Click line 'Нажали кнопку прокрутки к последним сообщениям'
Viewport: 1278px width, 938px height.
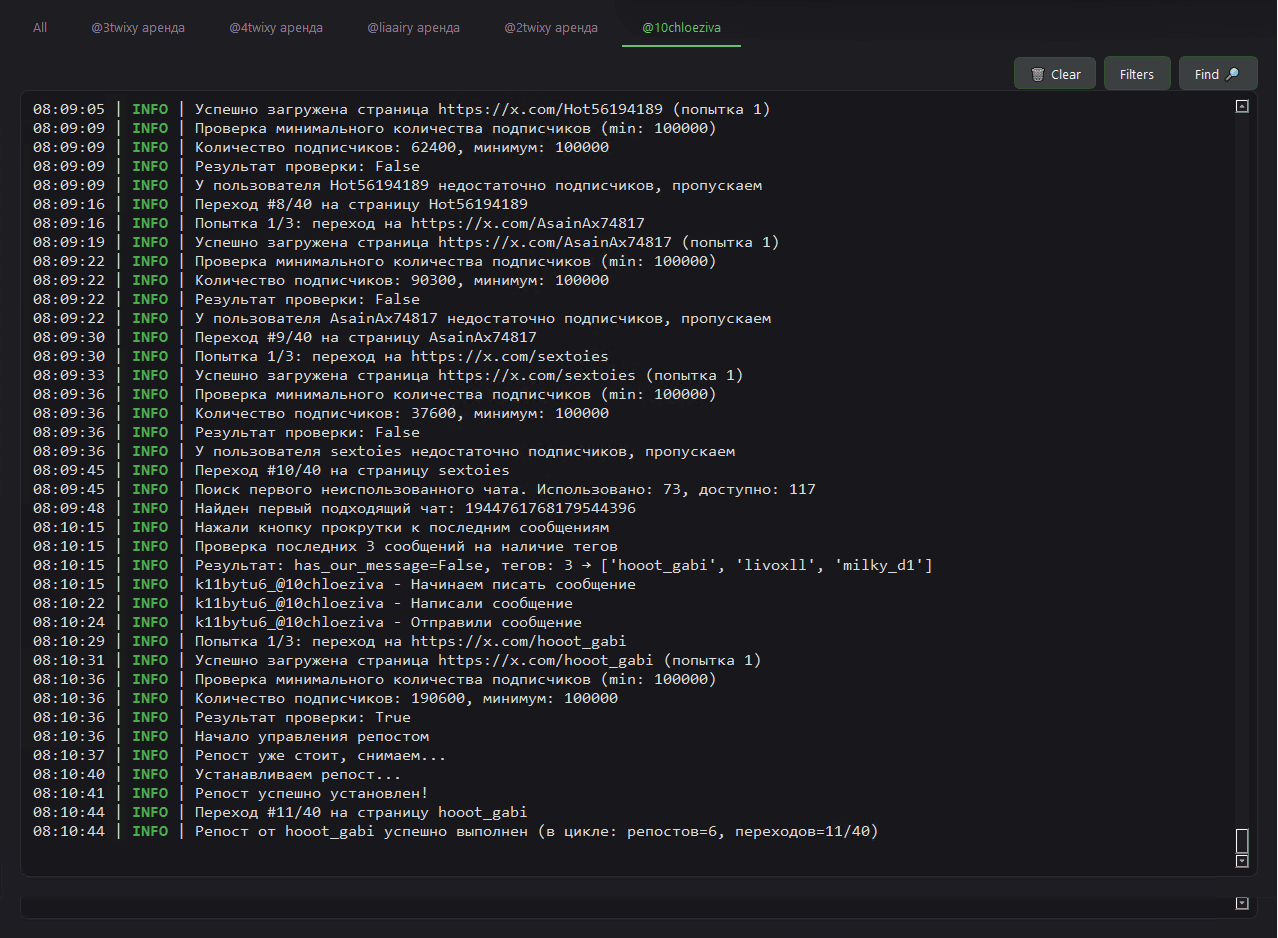click(x=321, y=527)
